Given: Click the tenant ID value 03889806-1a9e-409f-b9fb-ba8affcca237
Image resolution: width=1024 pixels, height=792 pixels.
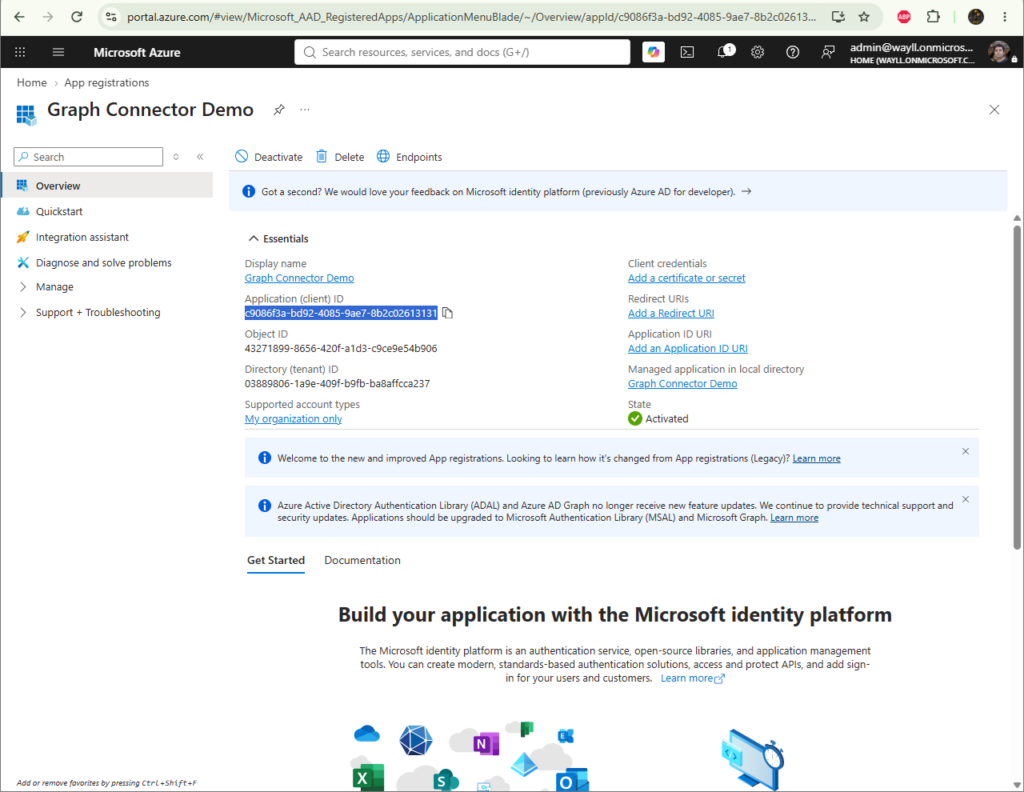Looking at the screenshot, I should click(x=337, y=384).
